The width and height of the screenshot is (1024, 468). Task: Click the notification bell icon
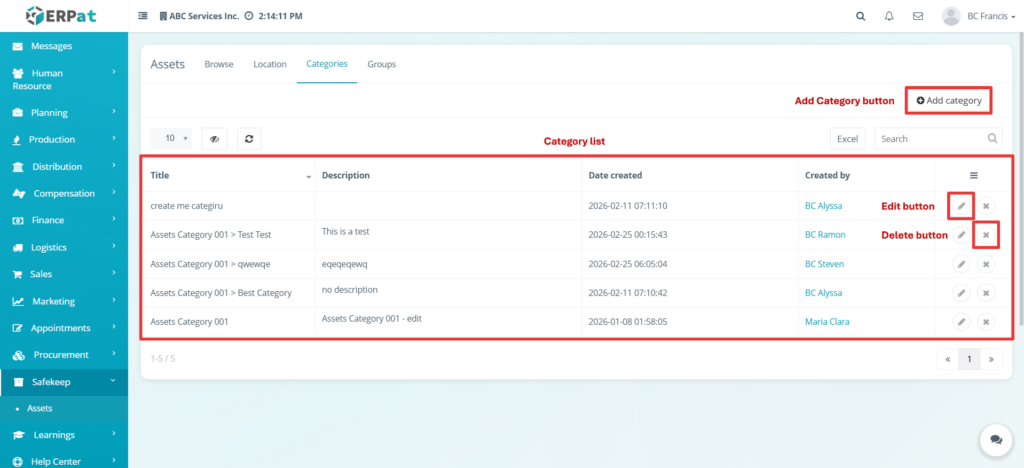click(889, 16)
